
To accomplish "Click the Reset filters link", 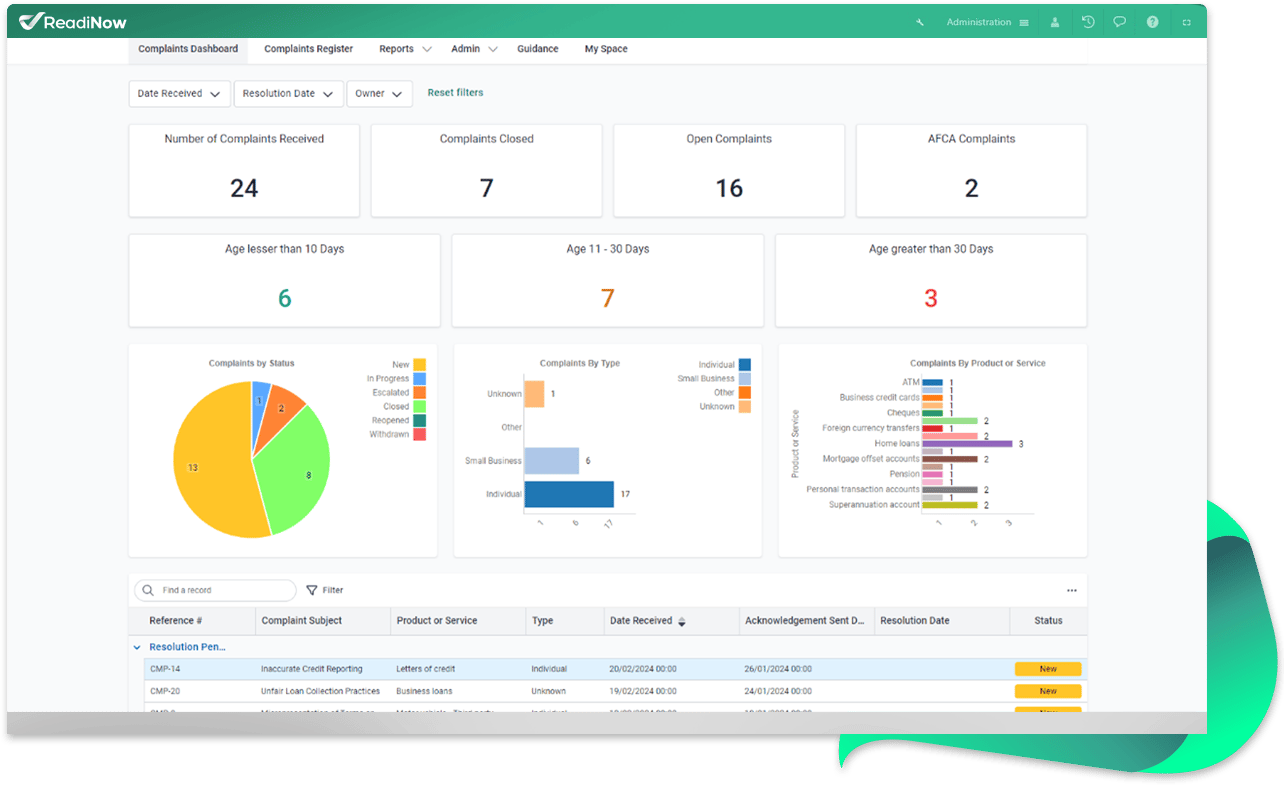I will click(455, 93).
